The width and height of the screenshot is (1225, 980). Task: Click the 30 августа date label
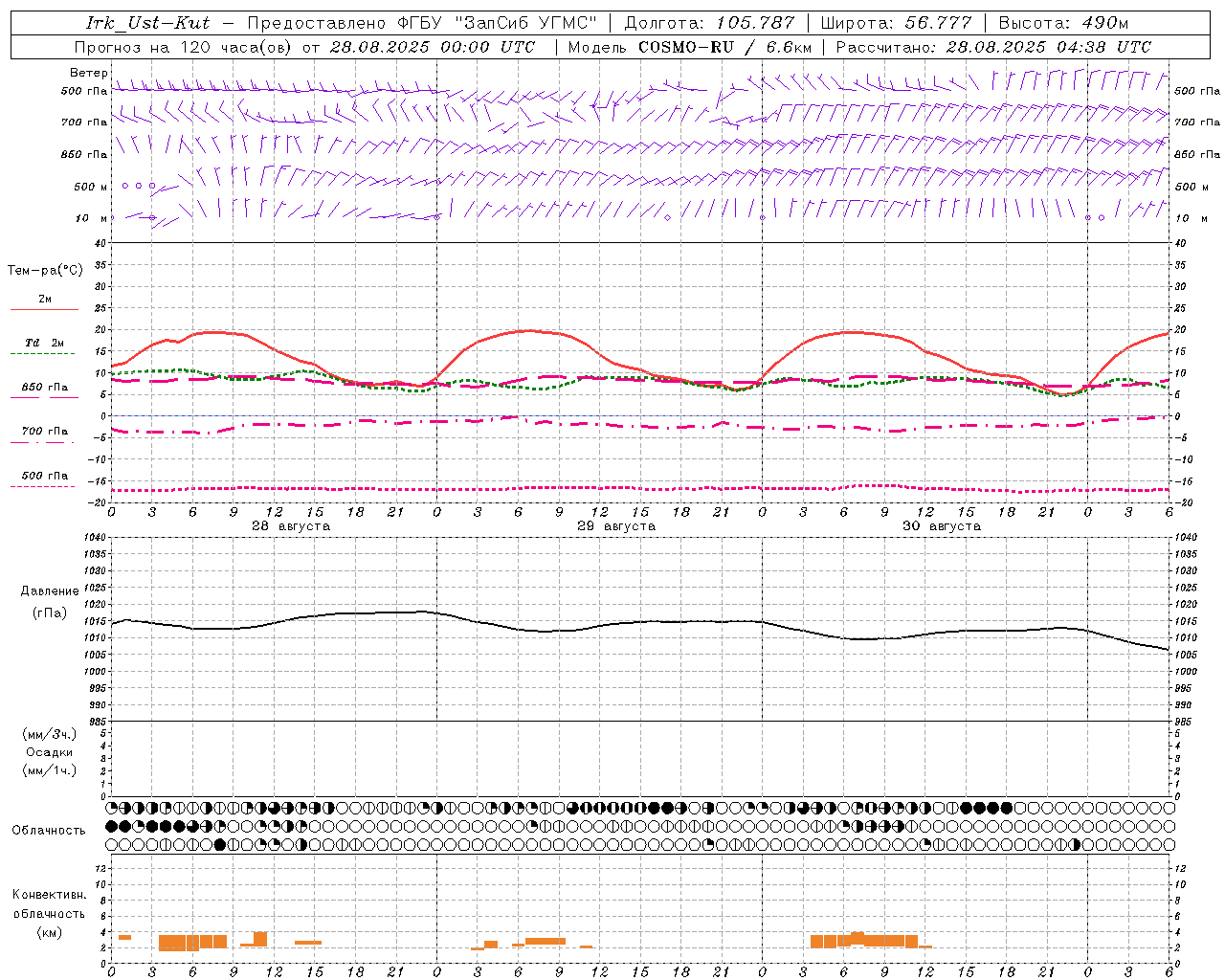942,526
